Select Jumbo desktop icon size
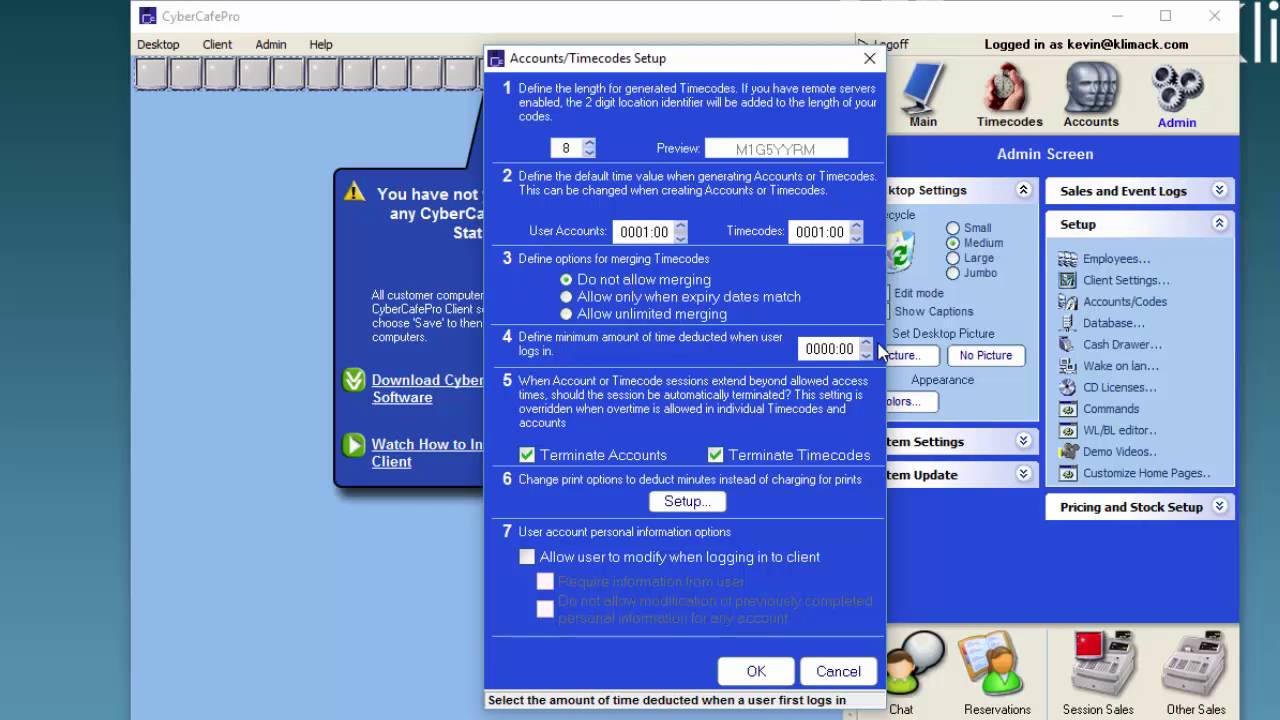The image size is (1280, 720). (x=953, y=273)
